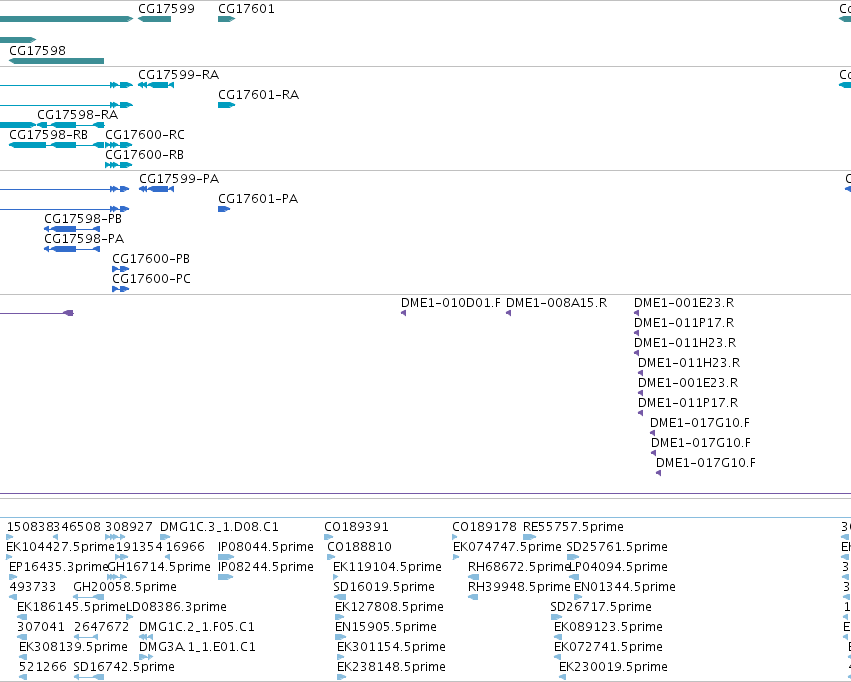Viewport: 851px width, 682px height.
Task: Select the EK301154.5prime EST label
Action: click(391, 647)
